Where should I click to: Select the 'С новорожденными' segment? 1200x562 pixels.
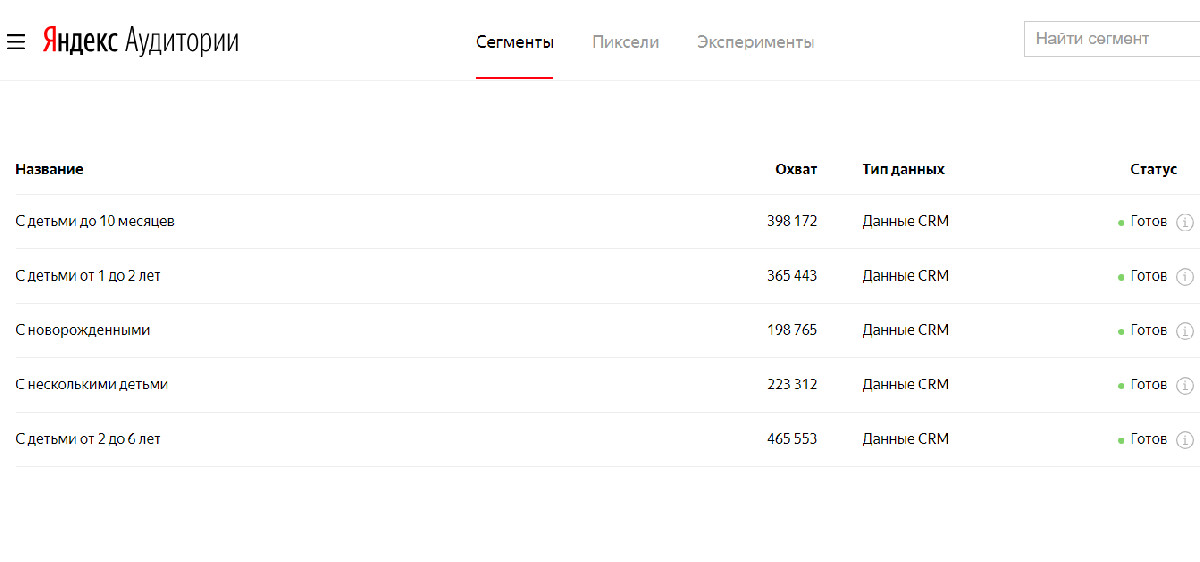tap(83, 330)
